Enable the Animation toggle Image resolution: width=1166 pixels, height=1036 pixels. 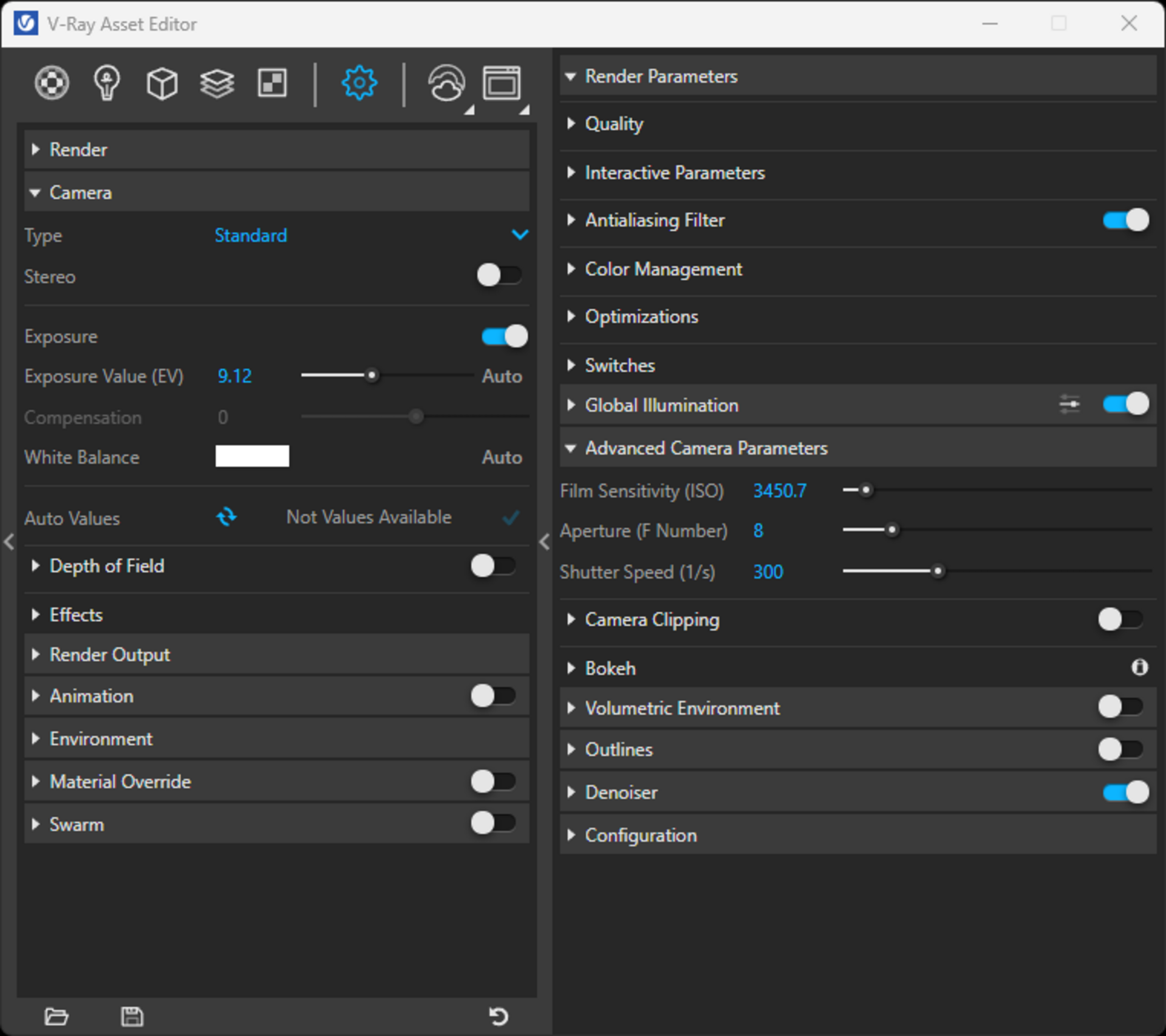tap(493, 695)
